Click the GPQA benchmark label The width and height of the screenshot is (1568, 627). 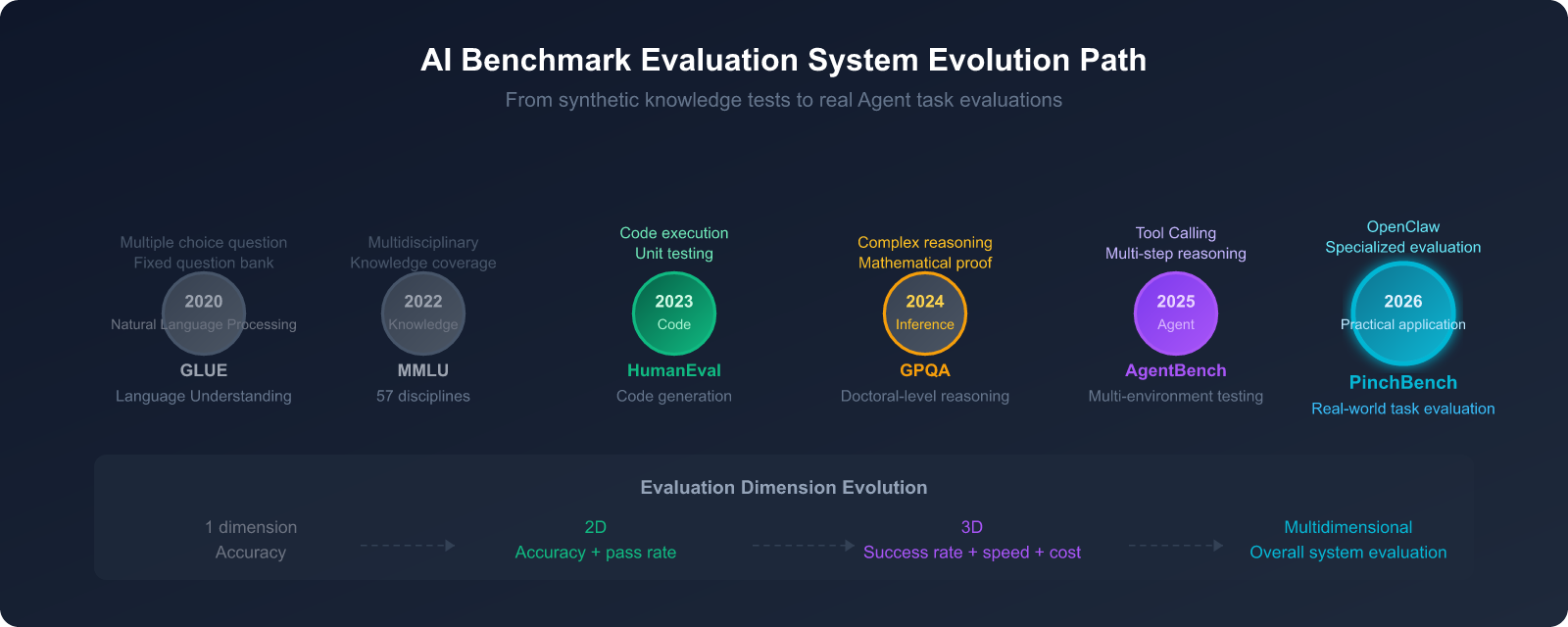[925, 370]
